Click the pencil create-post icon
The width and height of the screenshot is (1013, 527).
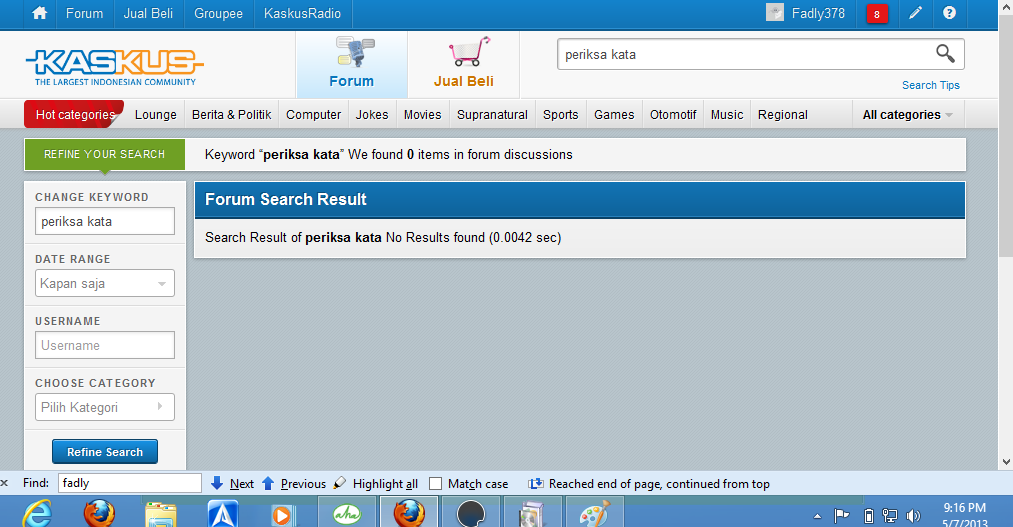[915, 13]
